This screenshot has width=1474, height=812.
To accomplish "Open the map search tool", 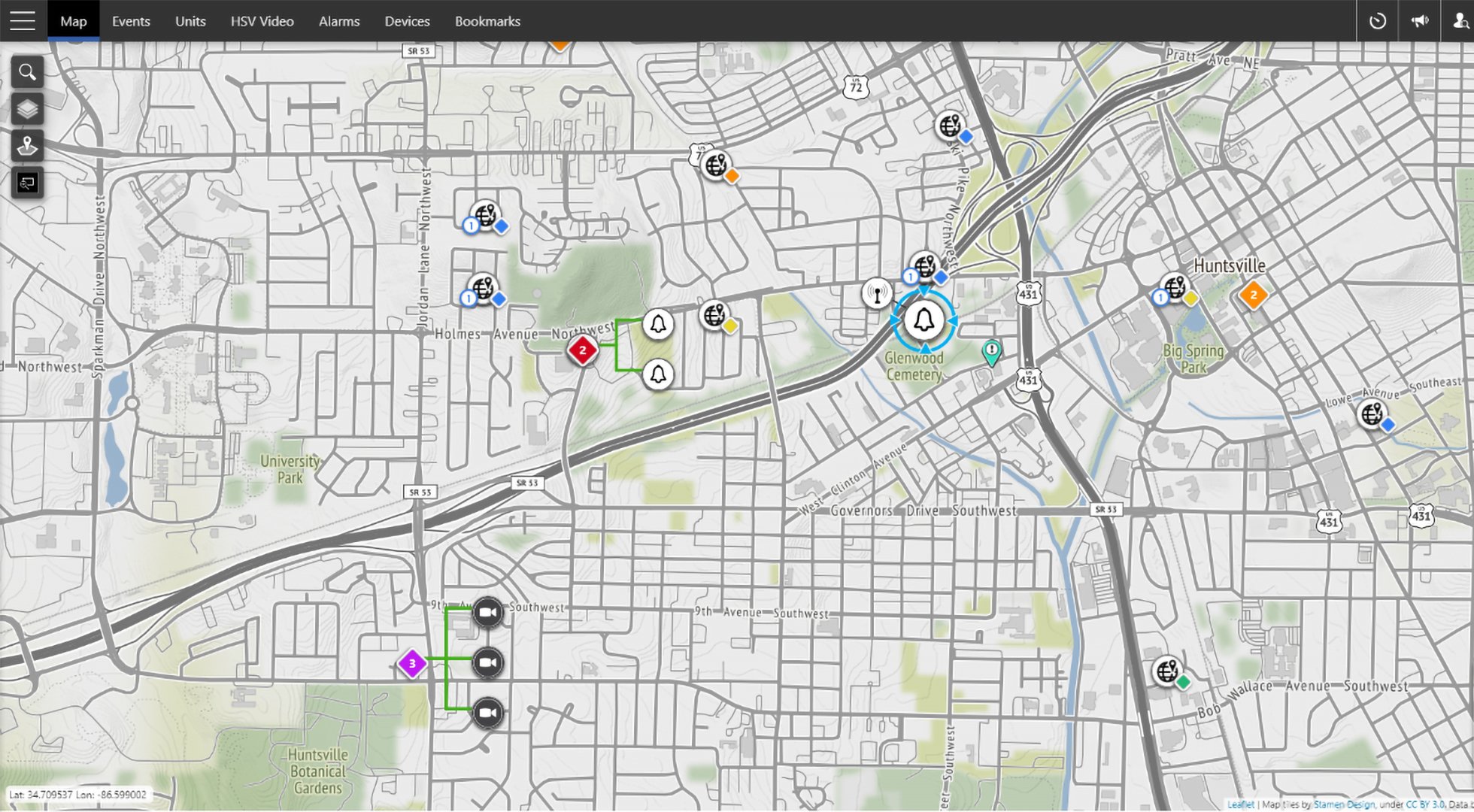I will point(27,72).
